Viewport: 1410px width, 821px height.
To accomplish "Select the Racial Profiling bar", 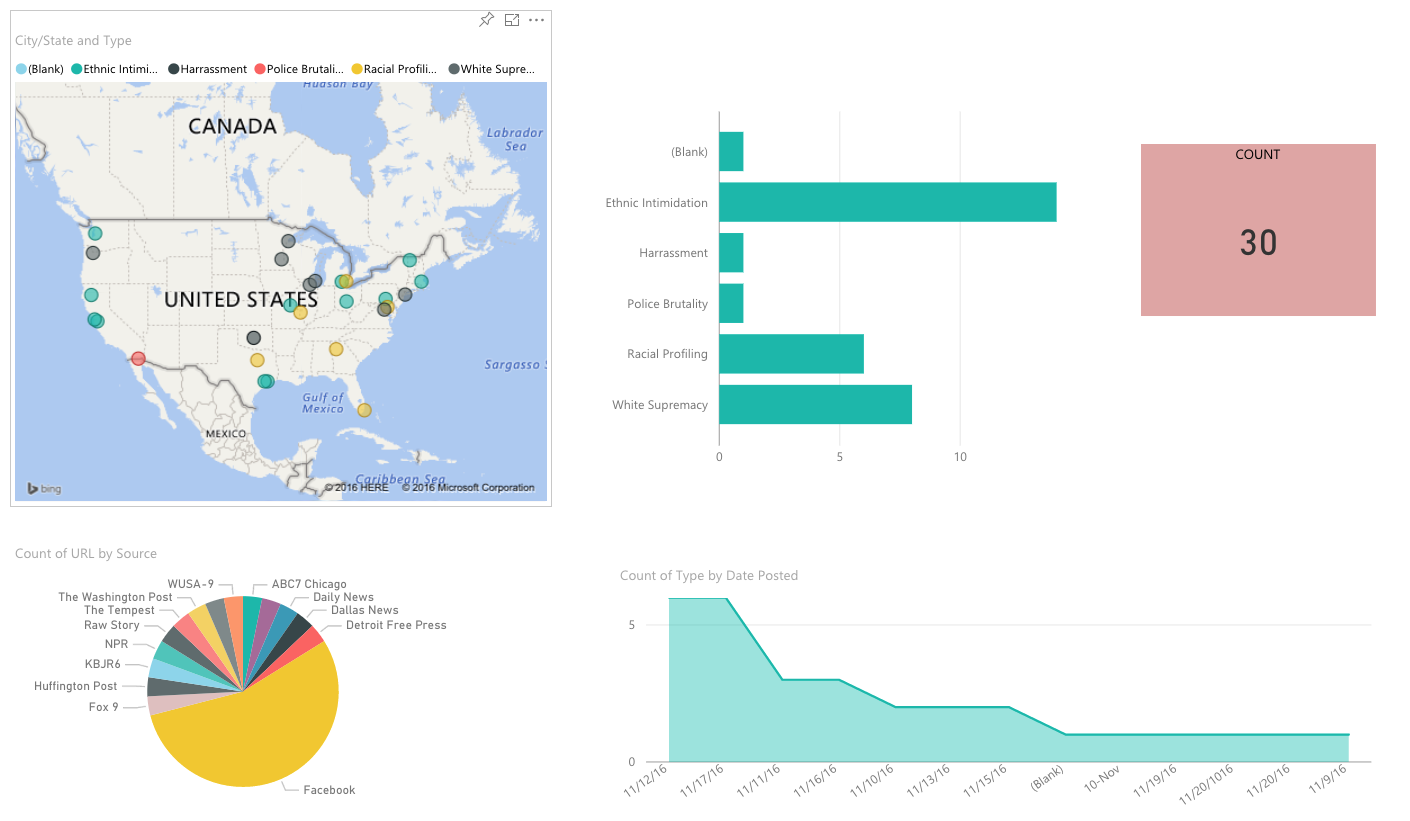I will [791, 354].
